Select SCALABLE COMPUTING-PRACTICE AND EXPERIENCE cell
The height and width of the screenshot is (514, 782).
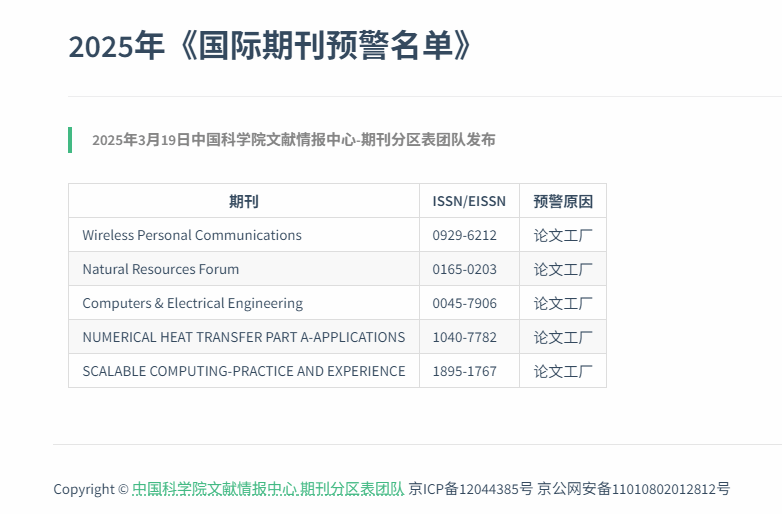tap(244, 371)
